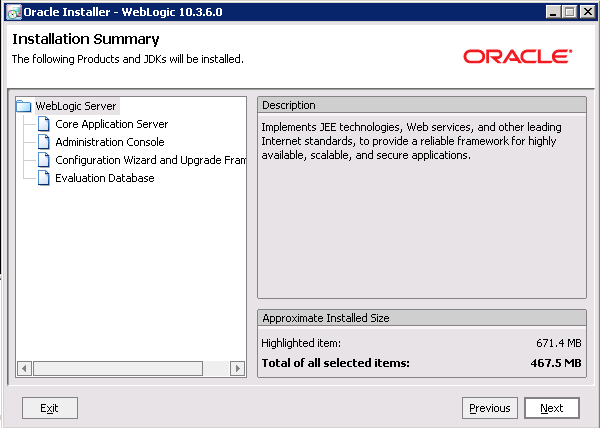
Task: Click 'Total of all selected items:' label
Action: point(335,363)
